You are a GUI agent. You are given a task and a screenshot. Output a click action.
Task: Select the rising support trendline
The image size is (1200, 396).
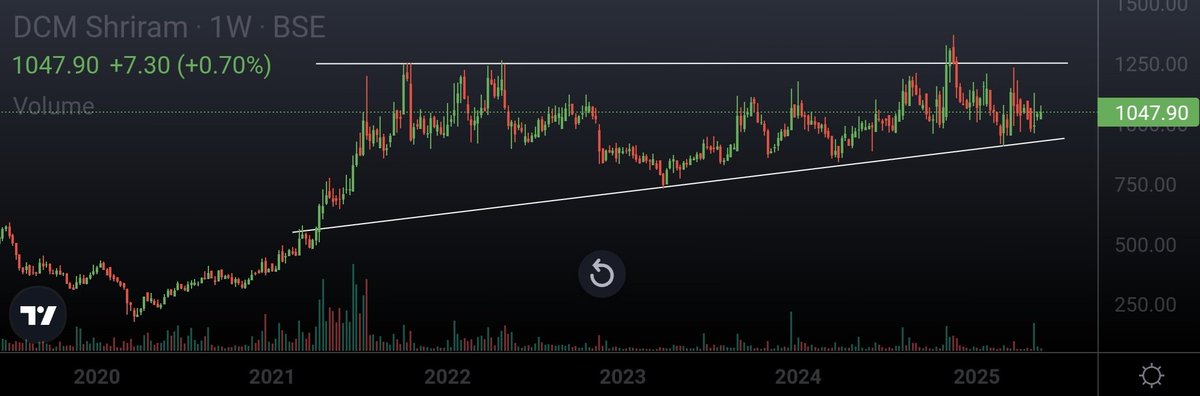click(680, 185)
